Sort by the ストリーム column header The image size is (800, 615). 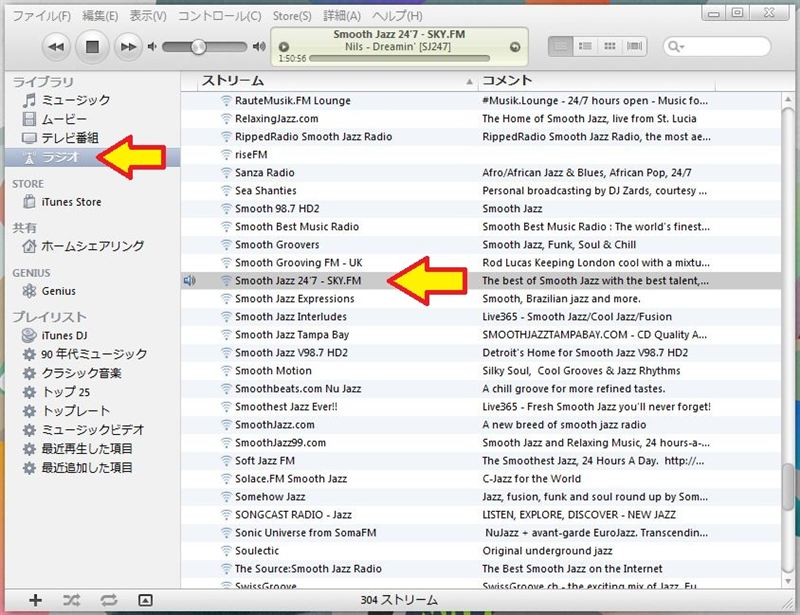coord(337,81)
